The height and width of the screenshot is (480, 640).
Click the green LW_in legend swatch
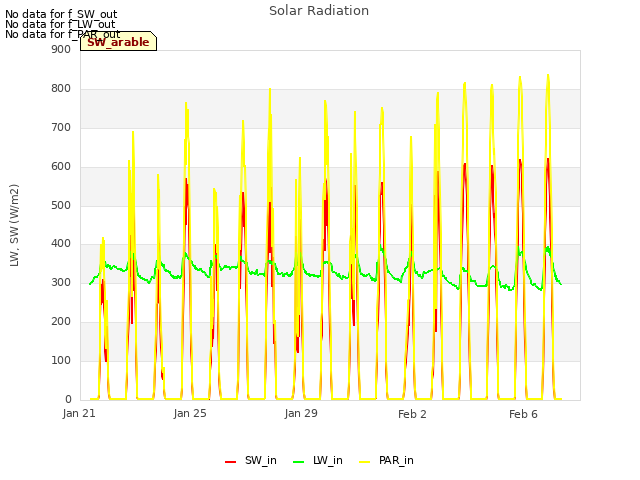(299, 462)
